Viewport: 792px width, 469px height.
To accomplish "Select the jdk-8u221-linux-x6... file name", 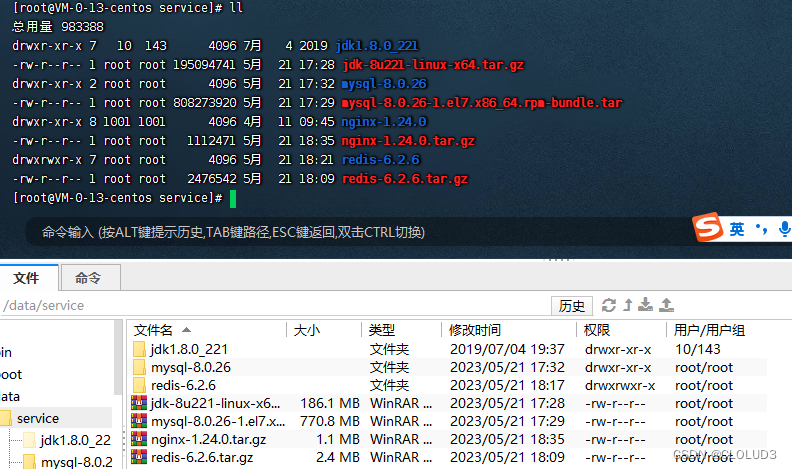I will coord(215,403).
